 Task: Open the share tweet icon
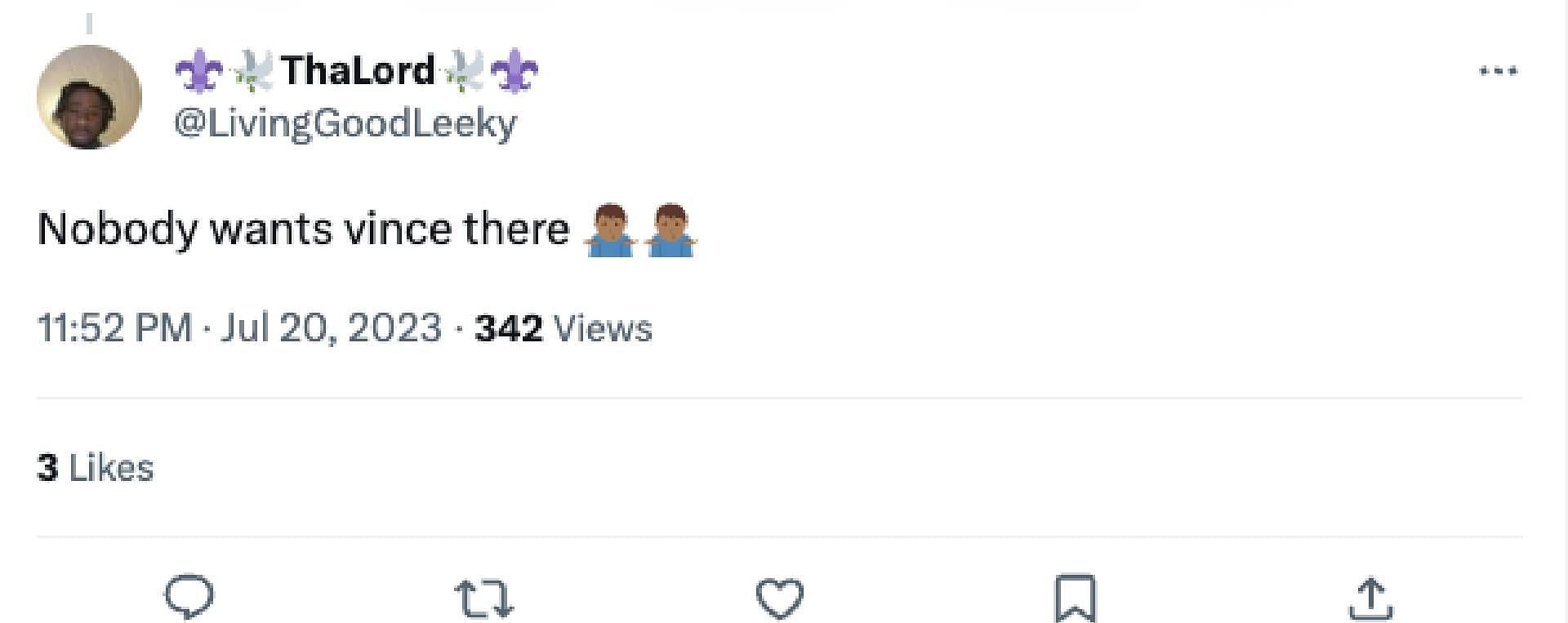tap(1370, 598)
